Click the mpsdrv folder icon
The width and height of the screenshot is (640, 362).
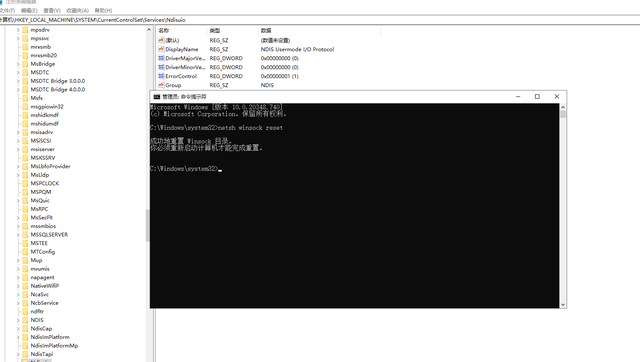[x=25, y=30]
